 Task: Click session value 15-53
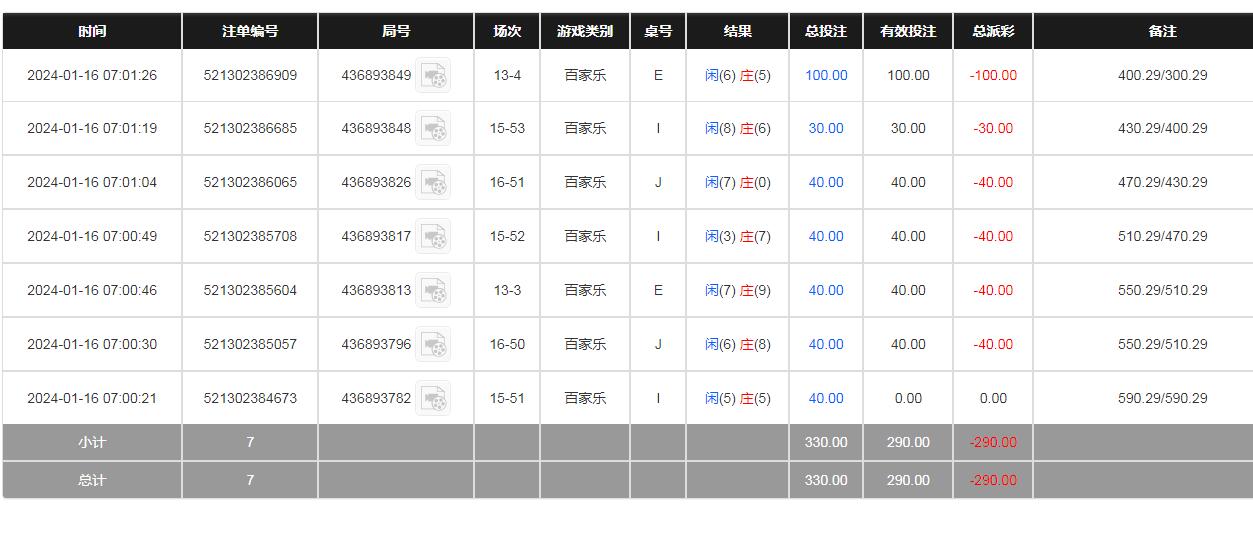[507, 129]
